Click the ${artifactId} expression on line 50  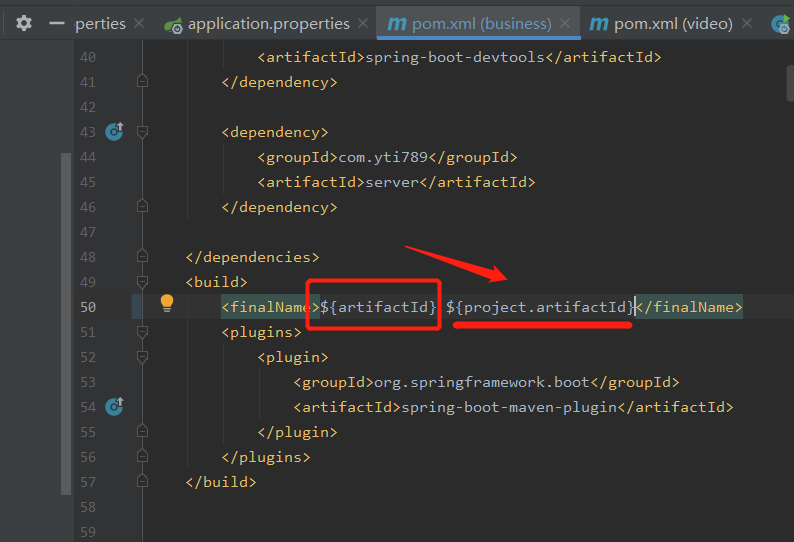pyautogui.click(x=378, y=307)
